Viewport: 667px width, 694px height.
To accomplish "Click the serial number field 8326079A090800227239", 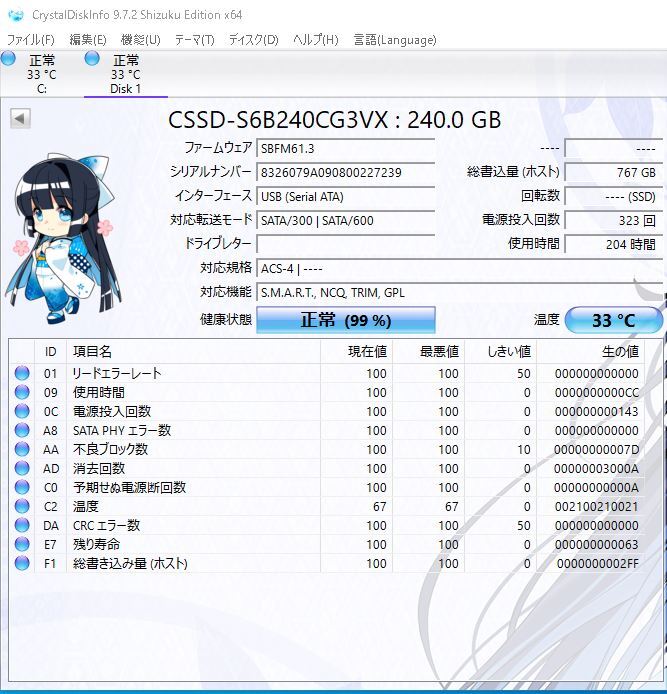I will (x=345, y=172).
